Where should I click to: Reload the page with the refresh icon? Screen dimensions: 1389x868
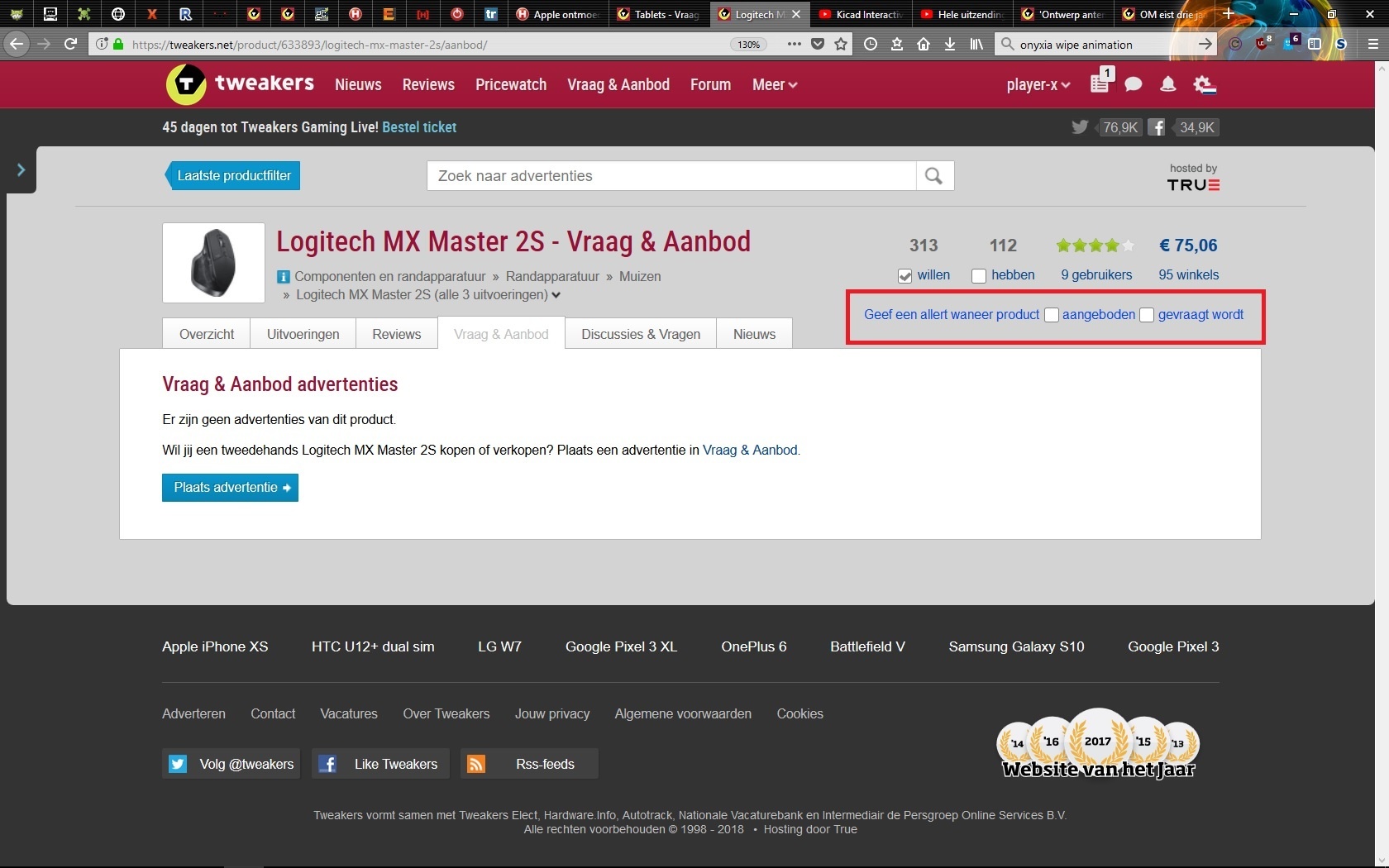[x=71, y=44]
